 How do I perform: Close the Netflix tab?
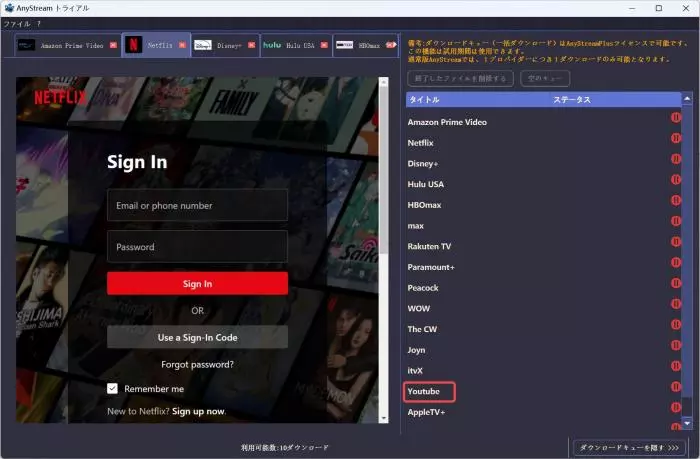[x=182, y=45]
